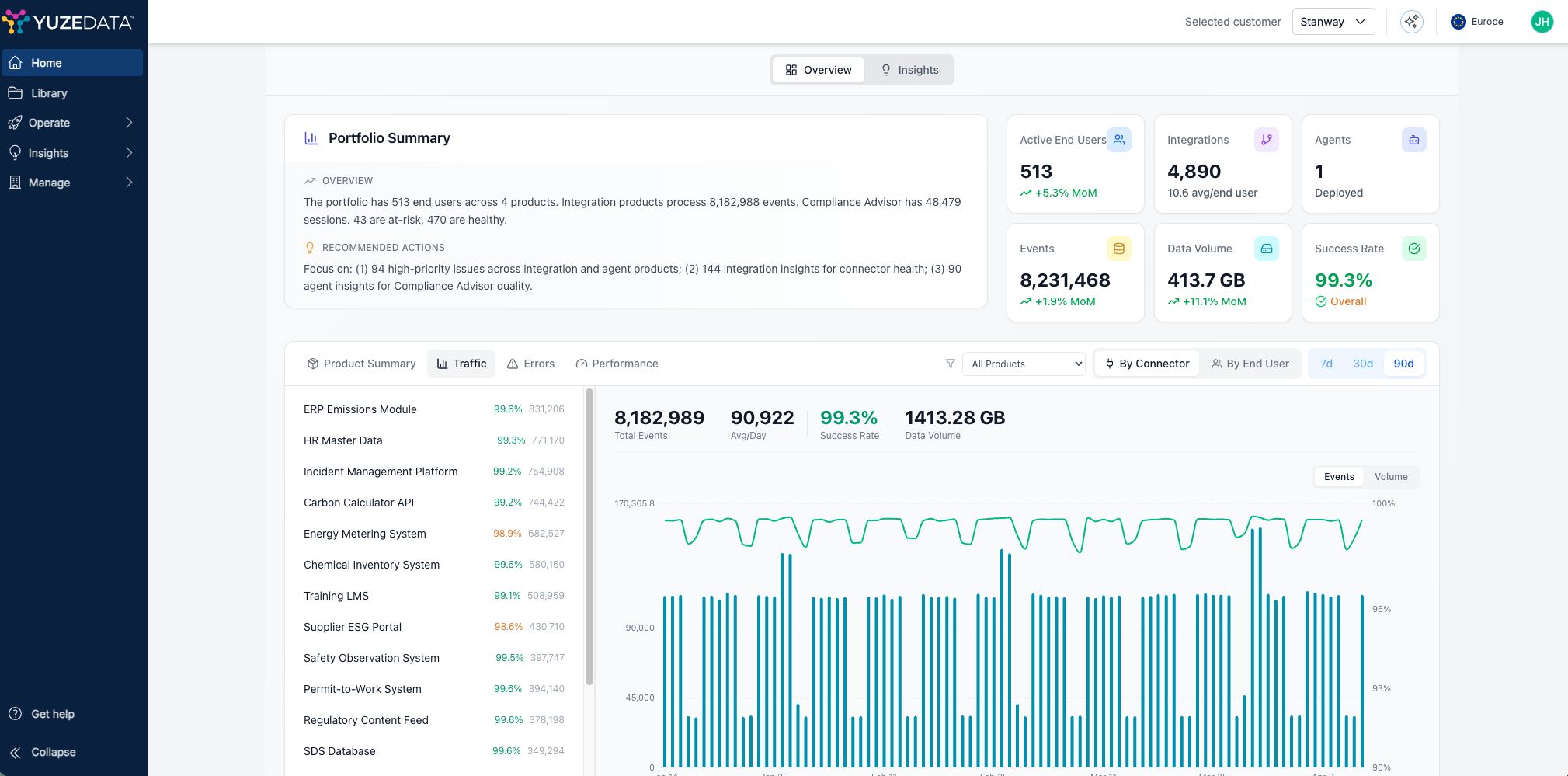Open the Errors tab
1568x776 pixels.
(530, 364)
